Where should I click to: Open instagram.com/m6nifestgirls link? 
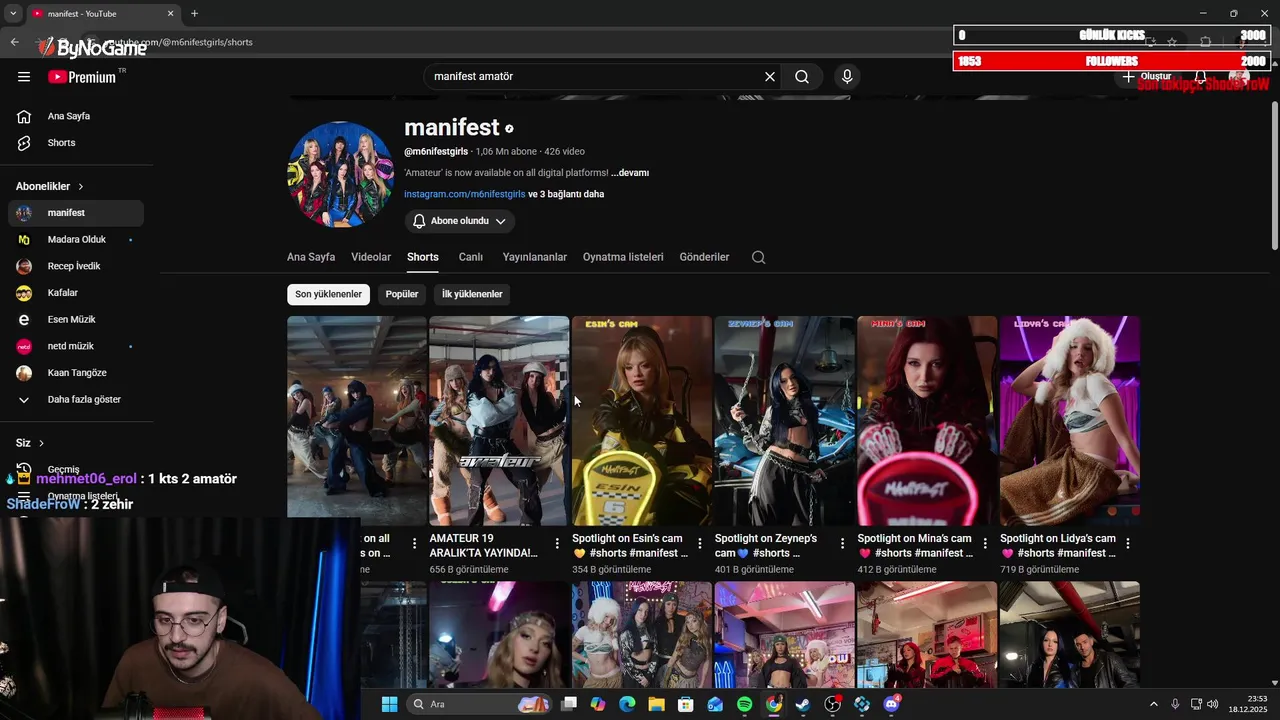pyautogui.click(x=464, y=194)
